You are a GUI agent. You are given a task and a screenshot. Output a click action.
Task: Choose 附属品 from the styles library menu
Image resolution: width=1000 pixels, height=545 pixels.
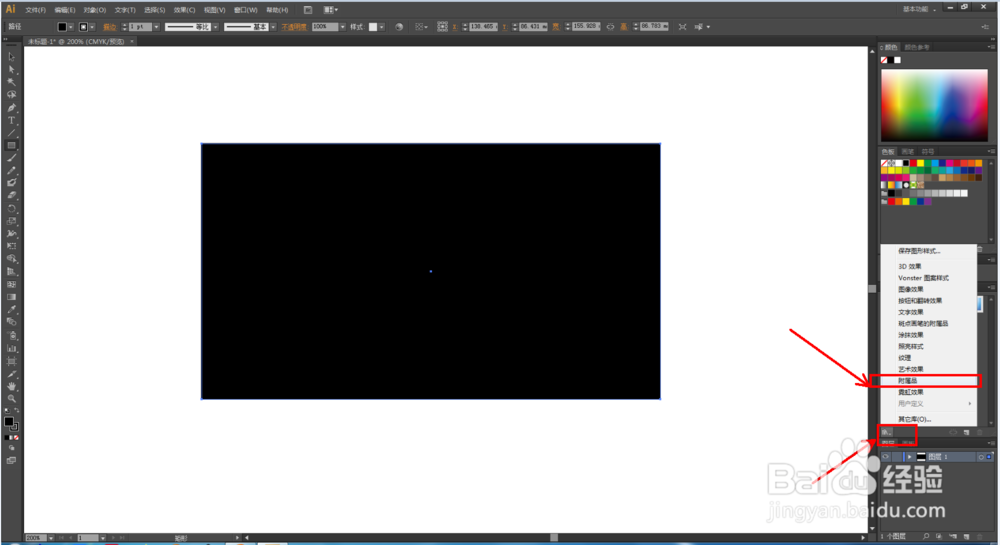(x=929, y=381)
